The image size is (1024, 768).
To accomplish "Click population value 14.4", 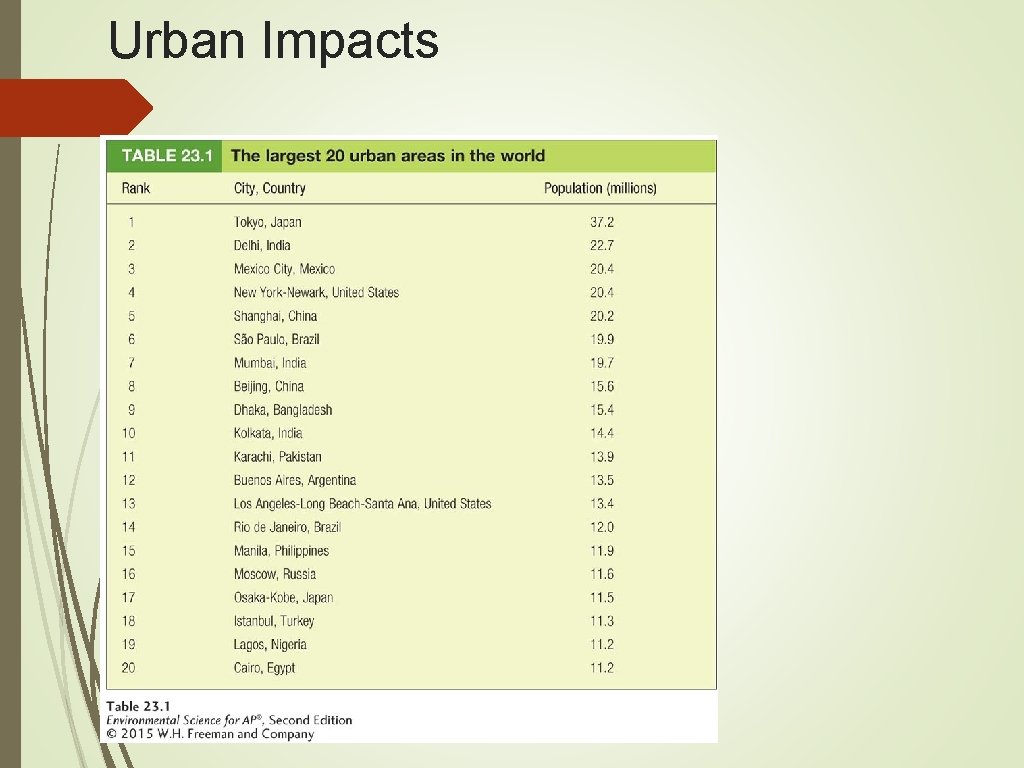I will click(x=601, y=433).
